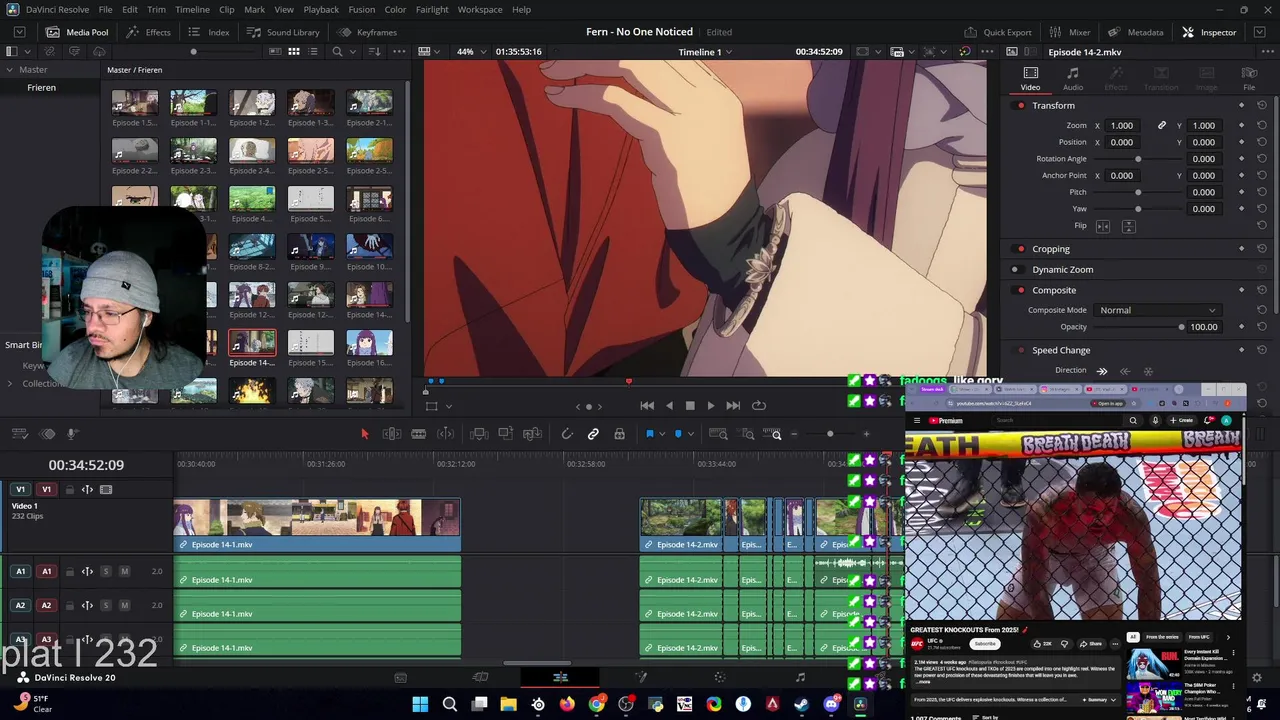The height and width of the screenshot is (720, 1280).
Task: Open flag color dropdown arrow
Action: (662, 434)
